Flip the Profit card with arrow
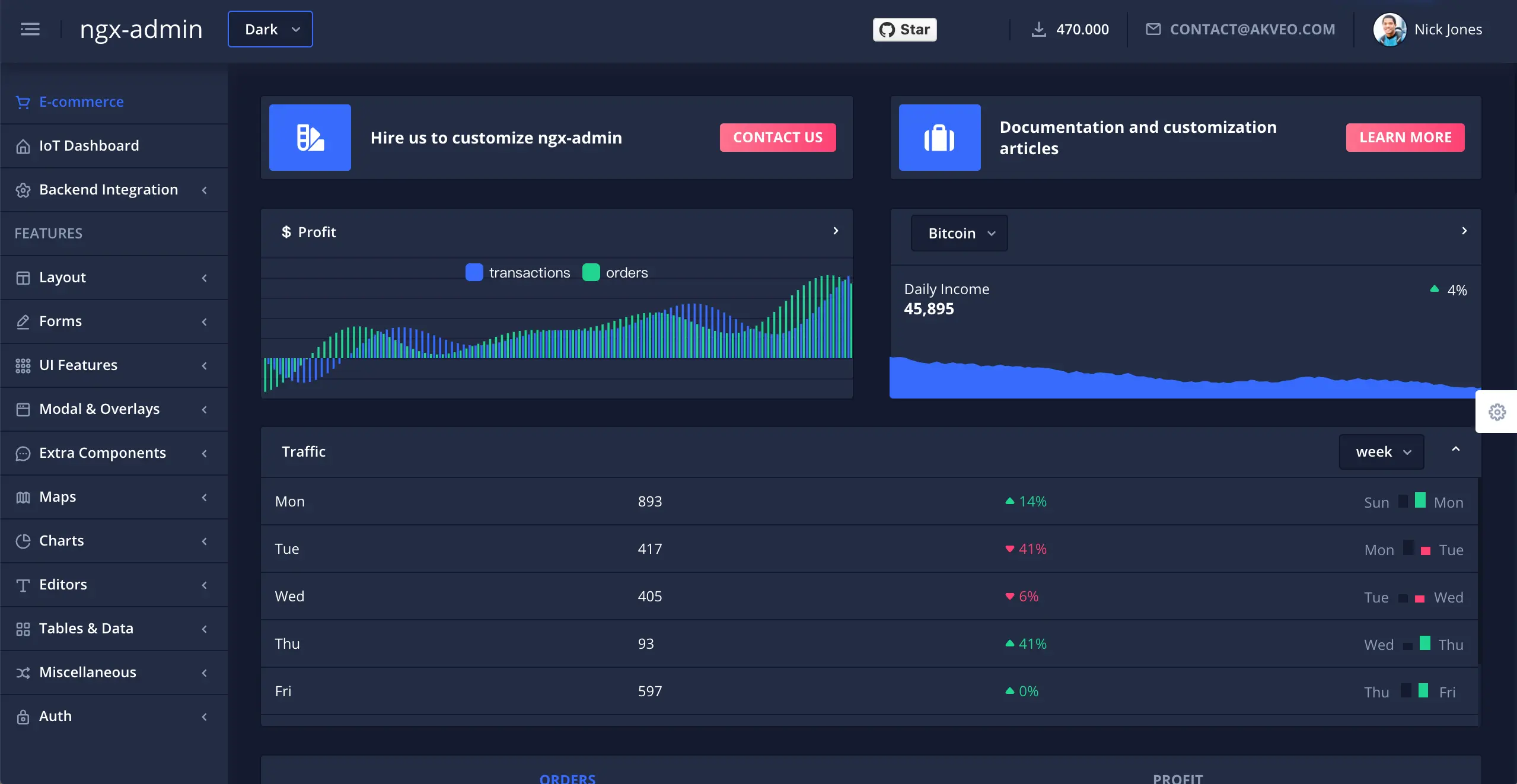The width and height of the screenshot is (1517, 784). (836, 231)
